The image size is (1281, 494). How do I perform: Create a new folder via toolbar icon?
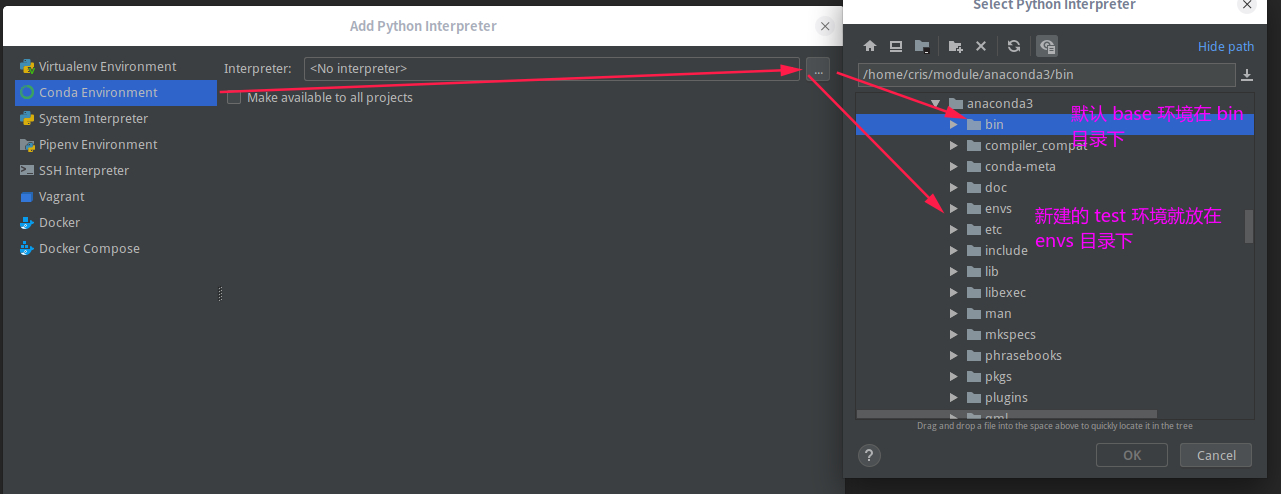click(955, 46)
